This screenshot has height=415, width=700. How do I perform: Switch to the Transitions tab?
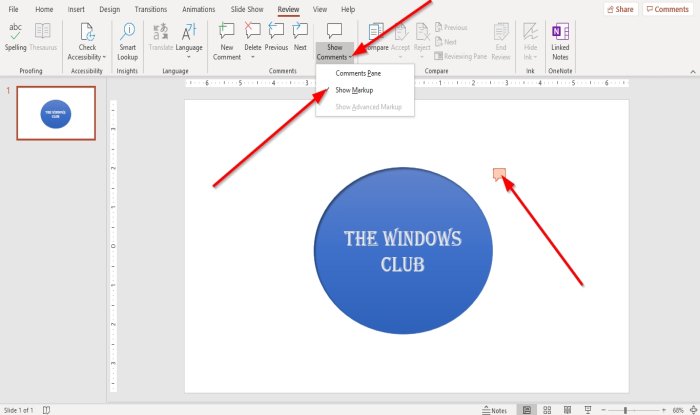coord(150,9)
